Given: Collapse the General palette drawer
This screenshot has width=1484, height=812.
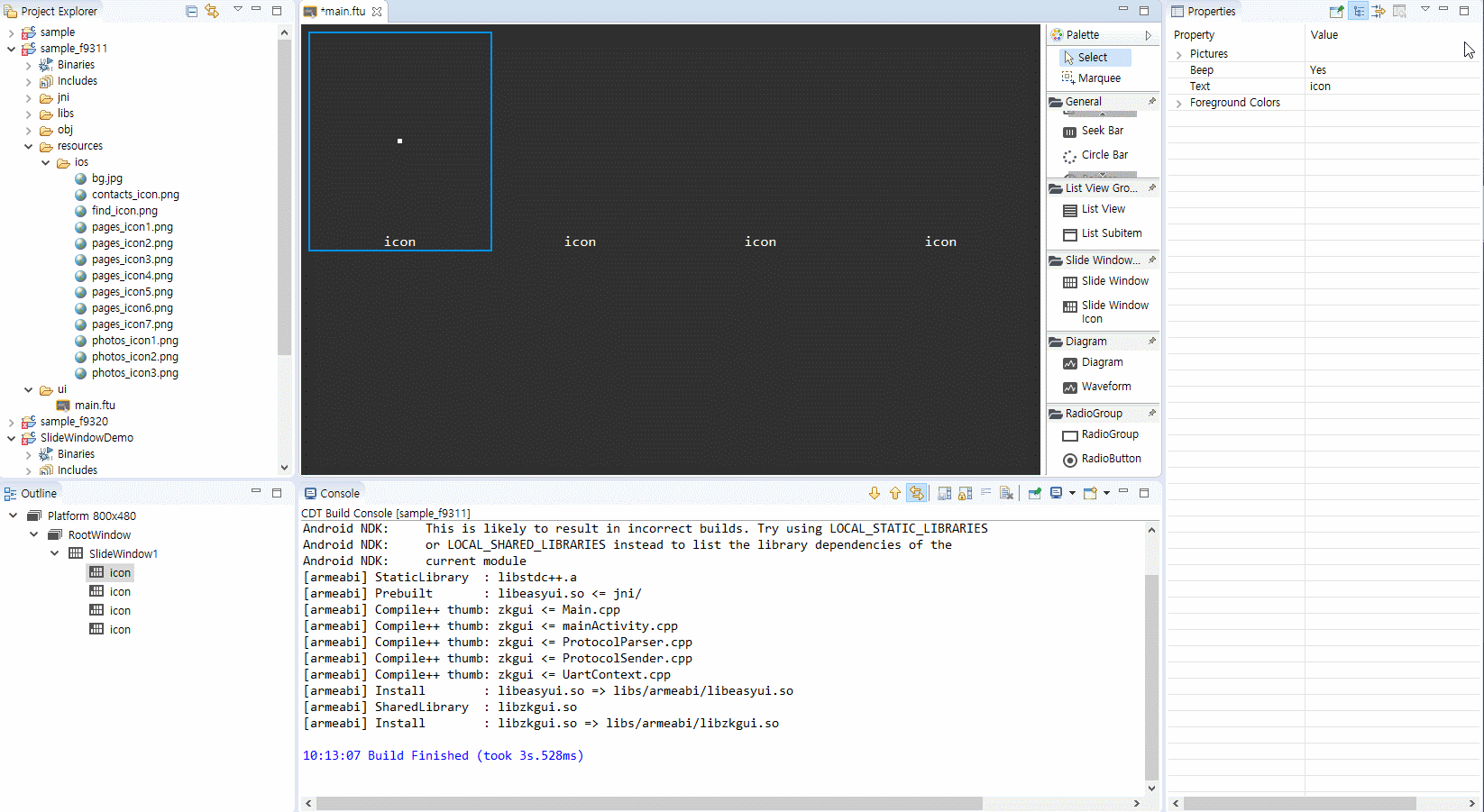Looking at the screenshot, I should tap(1094, 102).
